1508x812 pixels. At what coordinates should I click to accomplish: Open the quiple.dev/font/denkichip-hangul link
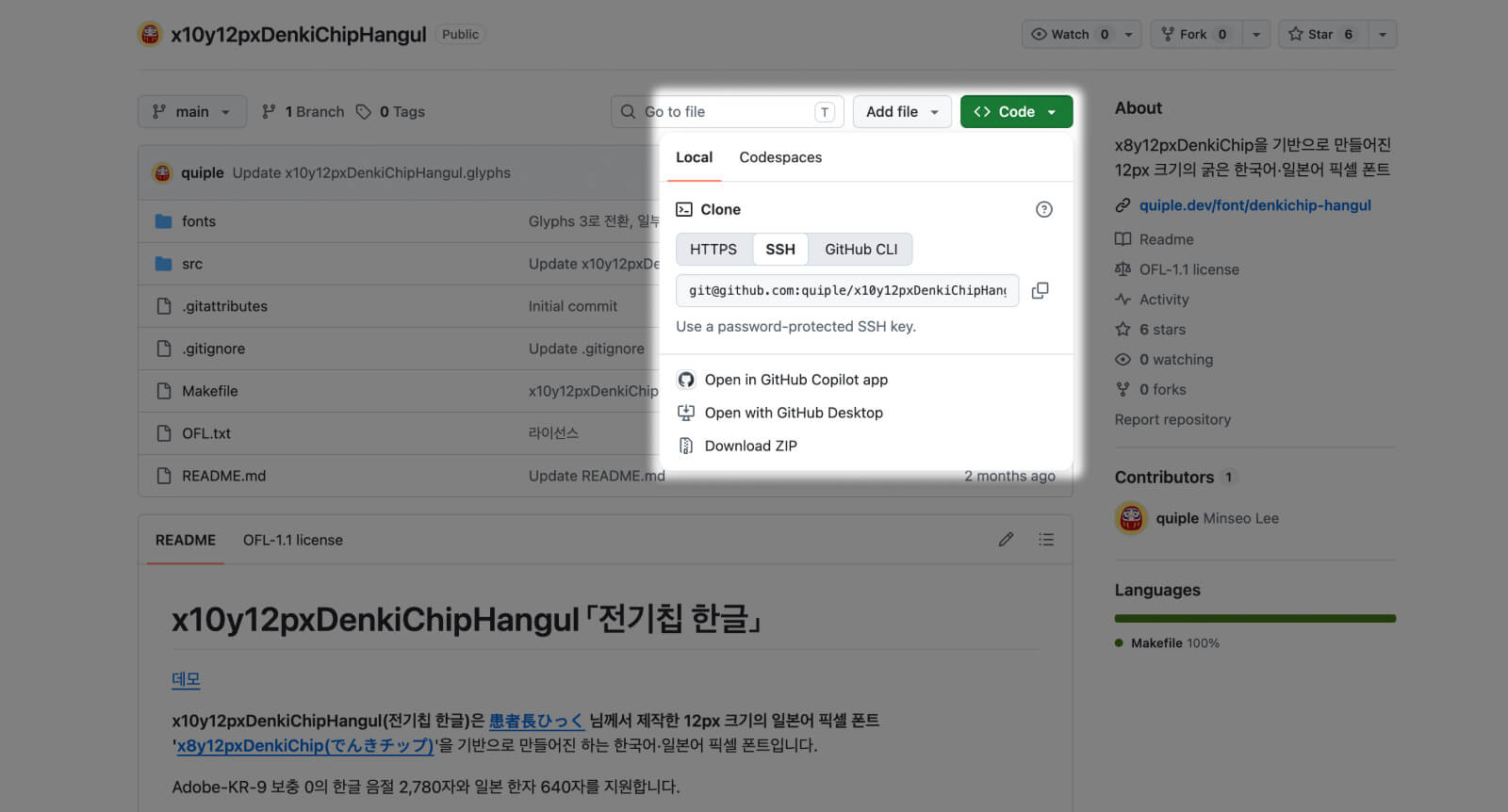coord(1255,205)
